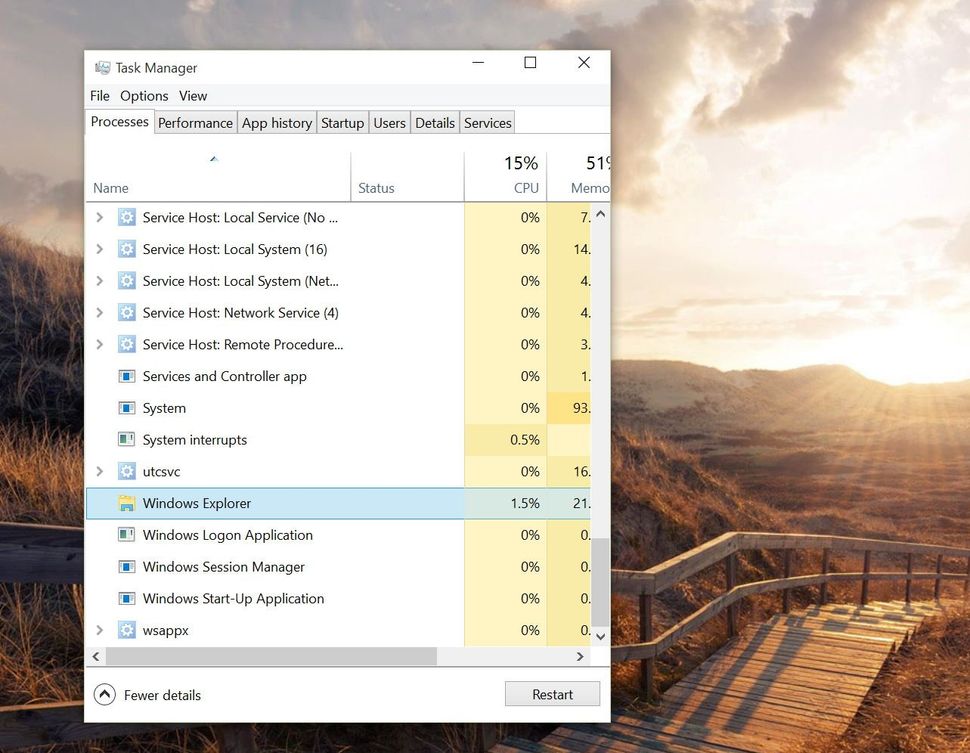Click the Task Manager title bar icon
The height and width of the screenshot is (753, 970).
(101, 67)
